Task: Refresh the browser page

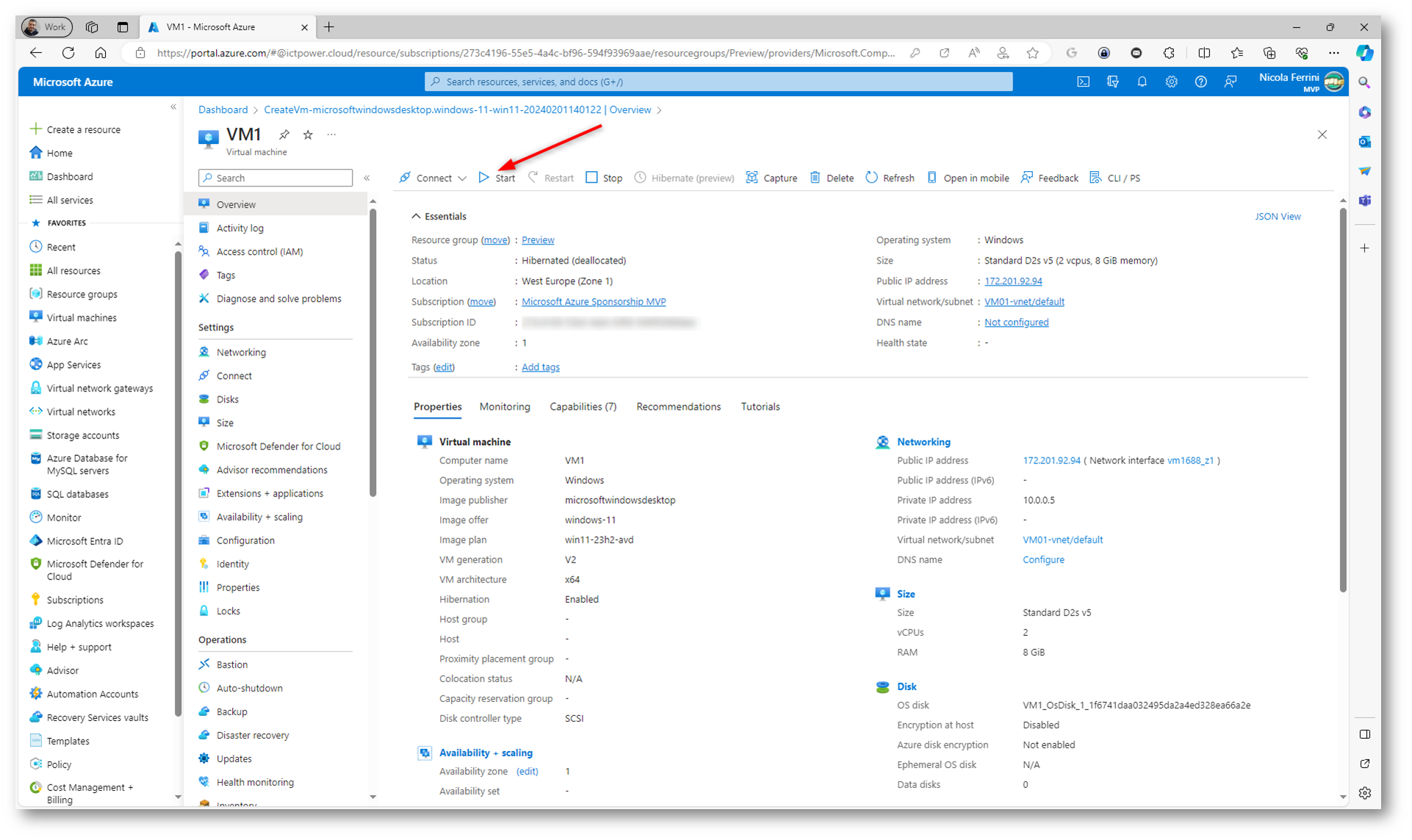Action: click(68, 53)
